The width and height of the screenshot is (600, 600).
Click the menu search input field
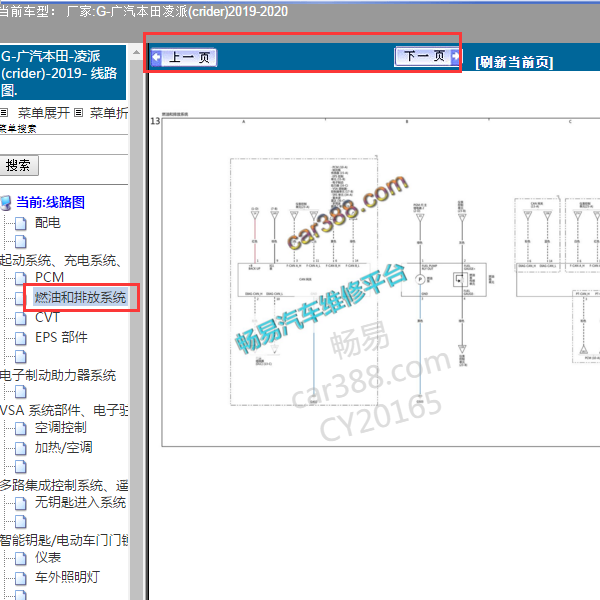click(63, 145)
